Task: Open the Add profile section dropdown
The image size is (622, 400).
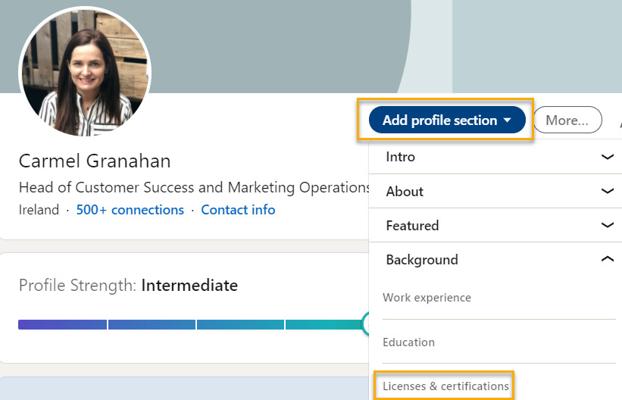Action: pyautogui.click(x=447, y=120)
